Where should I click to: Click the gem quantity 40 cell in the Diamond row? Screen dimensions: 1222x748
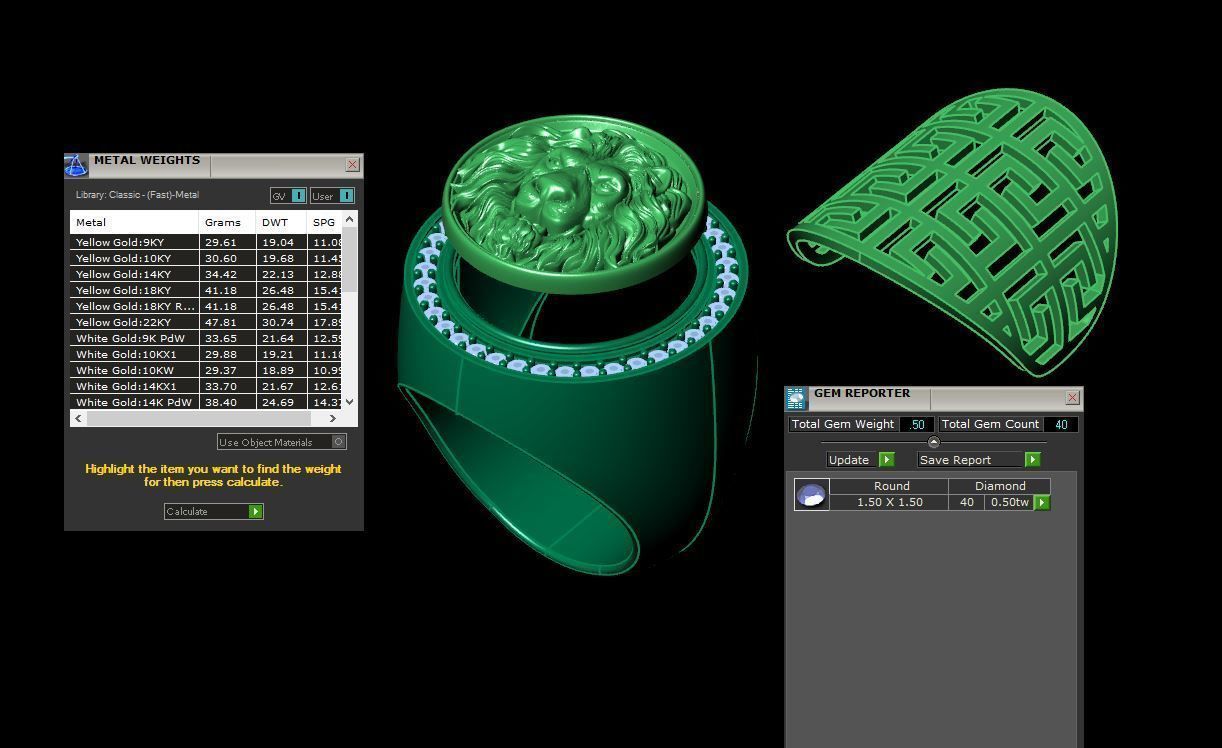coord(967,502)
